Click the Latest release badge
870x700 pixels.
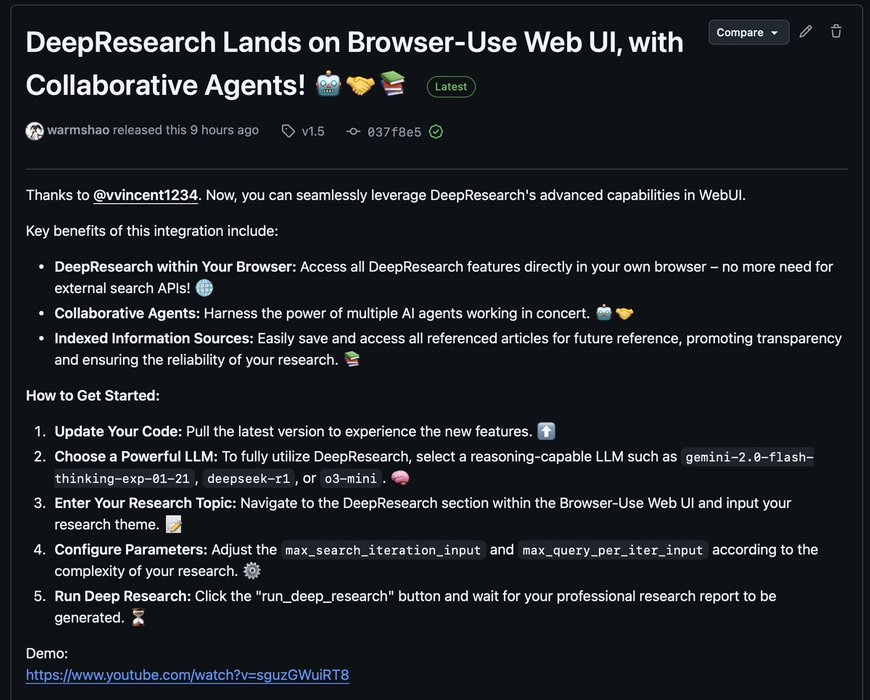pos(451,87)
